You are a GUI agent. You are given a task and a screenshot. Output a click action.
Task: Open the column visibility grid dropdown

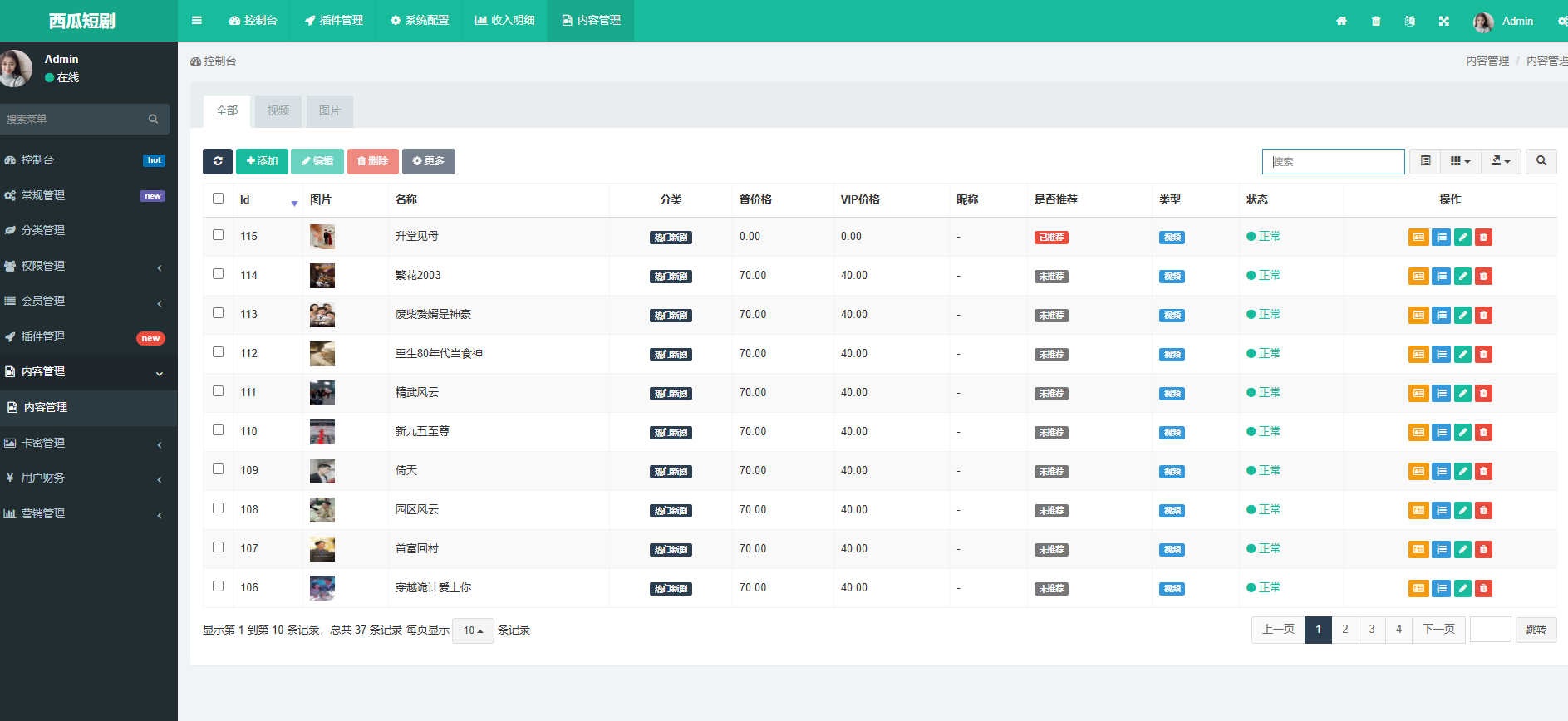(x=1460, y=161)
